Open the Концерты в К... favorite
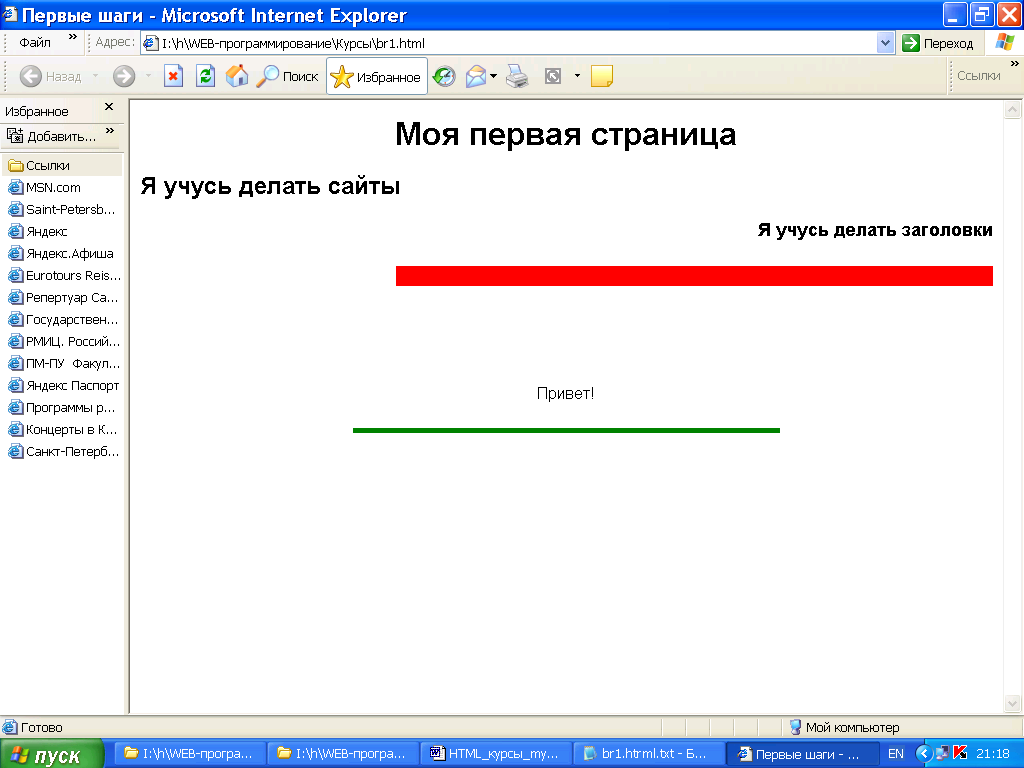Viewport: 1024px width, 768px height. tap(63, 430)
